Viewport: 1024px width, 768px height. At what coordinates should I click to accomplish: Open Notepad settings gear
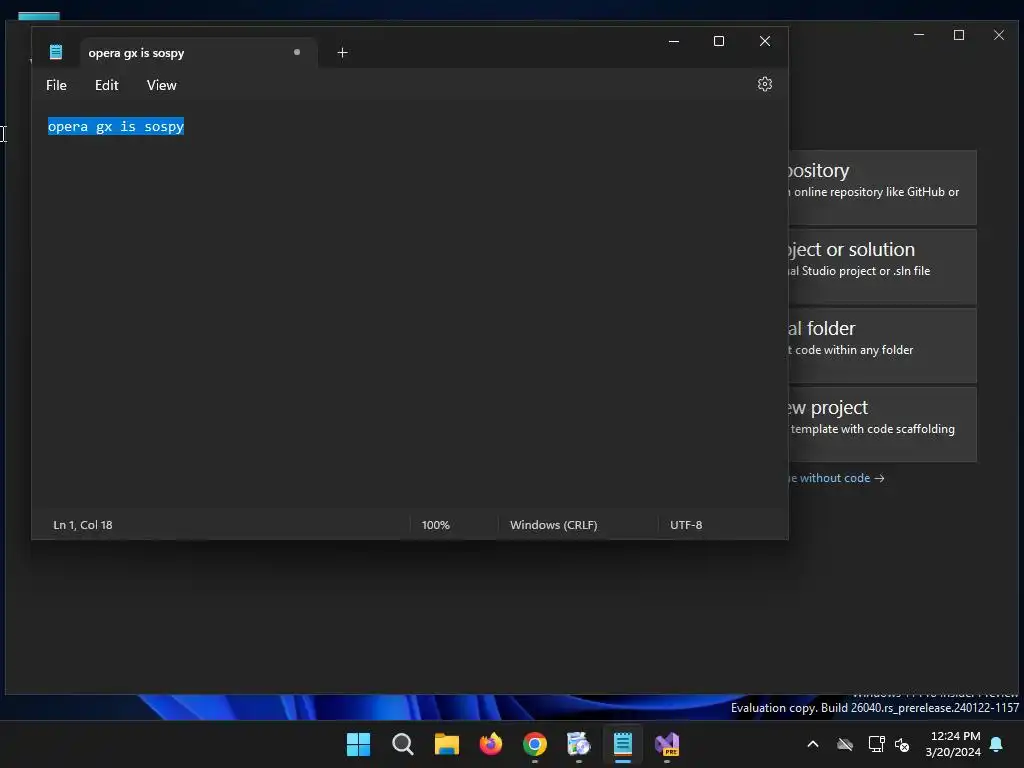[x=765, y=84]
